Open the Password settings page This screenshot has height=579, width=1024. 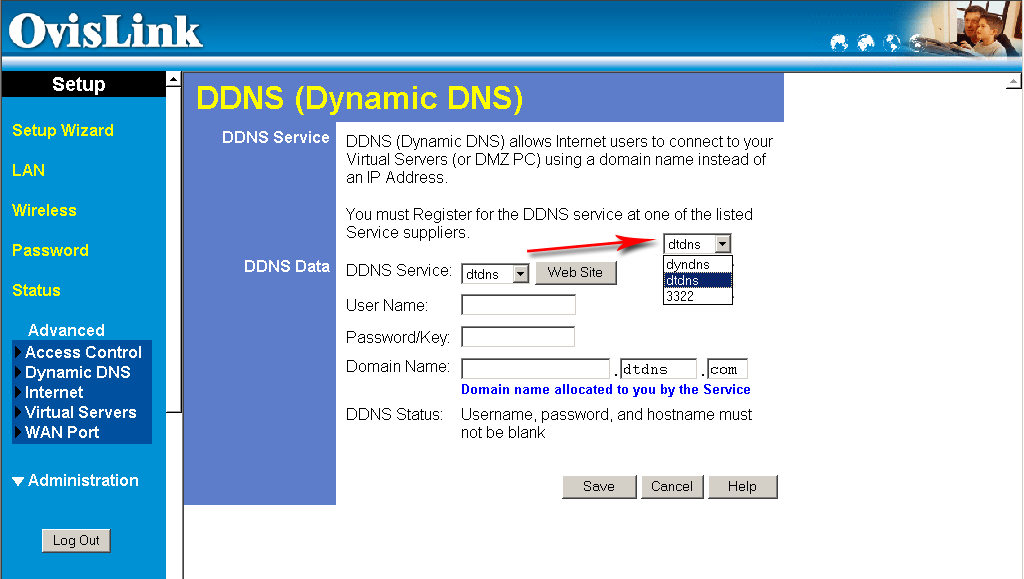click(x=50, y=250)
